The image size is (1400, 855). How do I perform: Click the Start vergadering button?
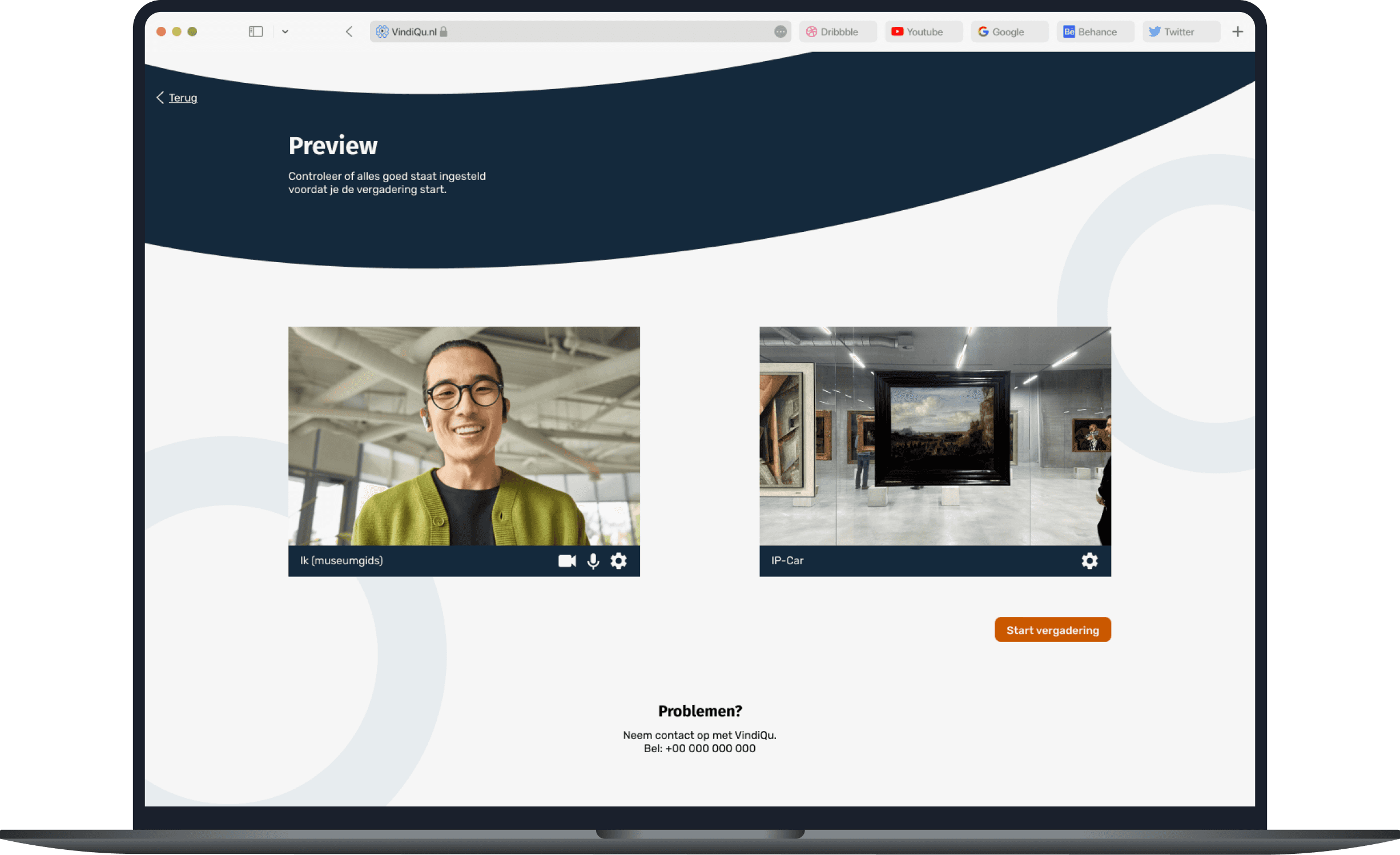[1052, 629]
